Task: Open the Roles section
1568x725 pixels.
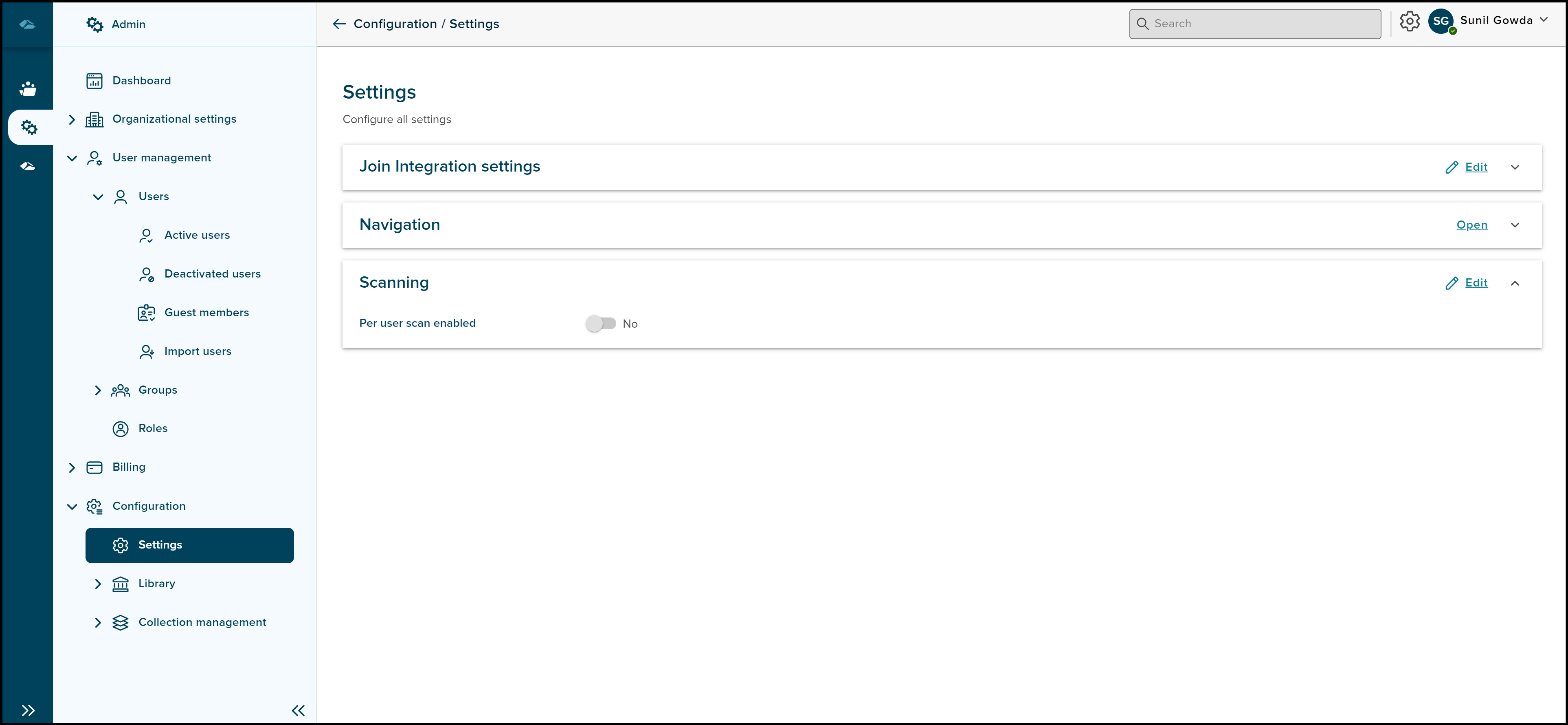Action: click(x=152, y=428)
